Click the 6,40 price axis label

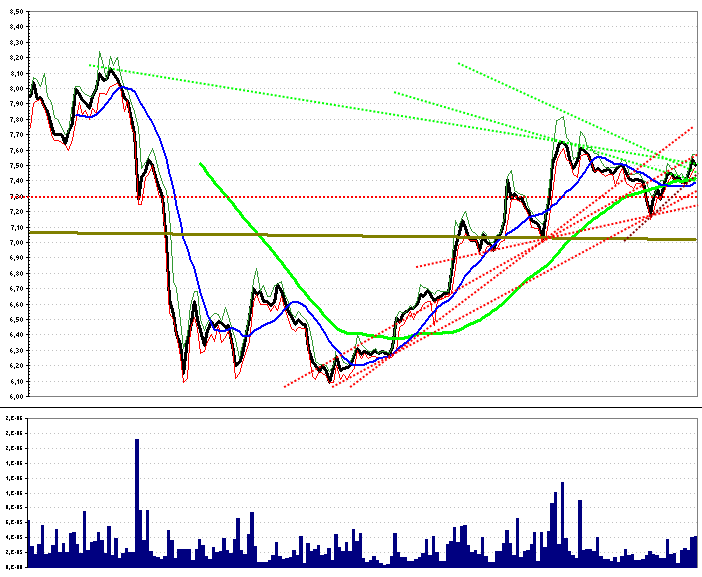[x=16, y=335]
